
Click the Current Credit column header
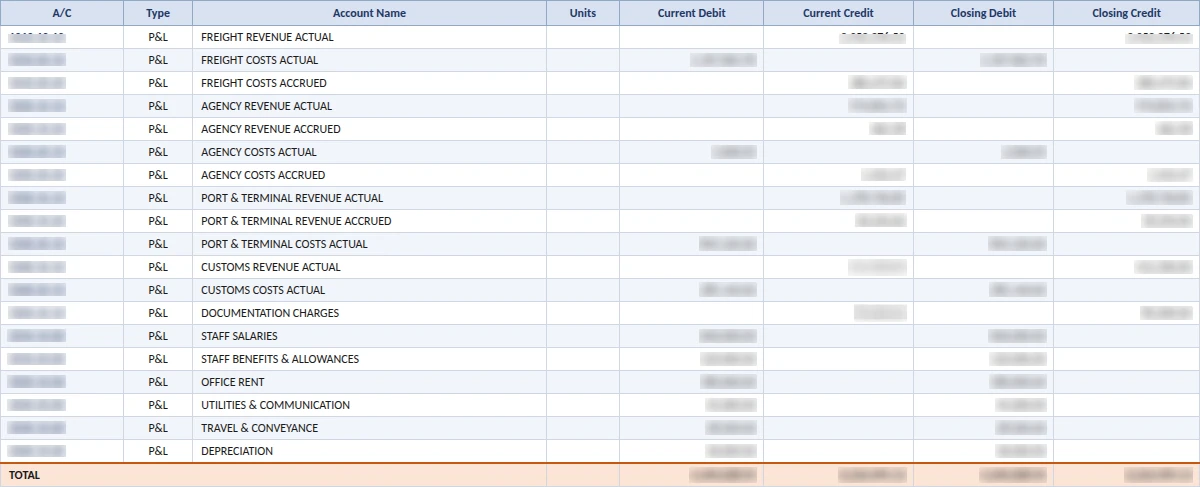(x=839, y=13)
